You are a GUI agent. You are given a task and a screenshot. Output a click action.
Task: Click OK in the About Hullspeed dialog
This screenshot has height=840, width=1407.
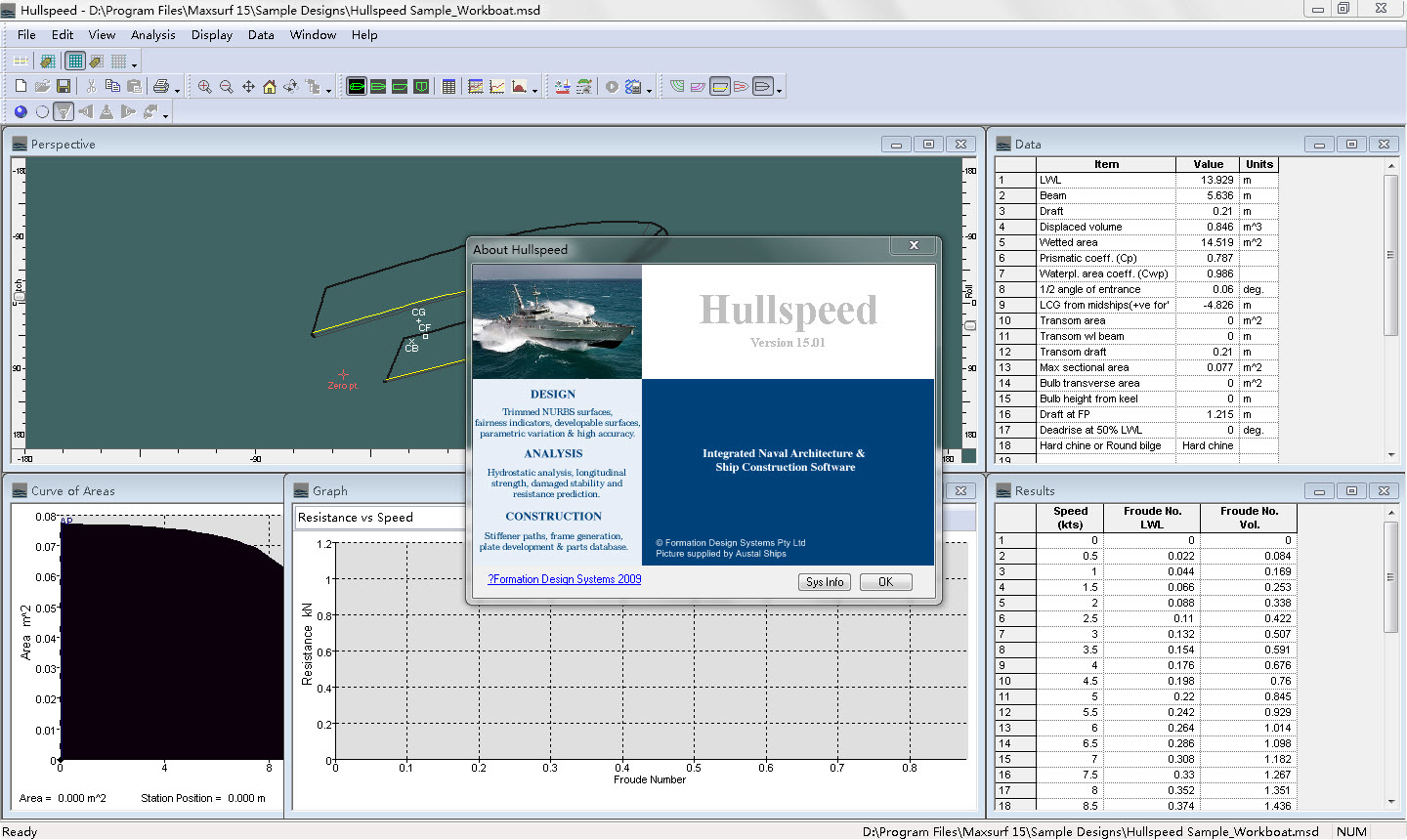[885, 582]
